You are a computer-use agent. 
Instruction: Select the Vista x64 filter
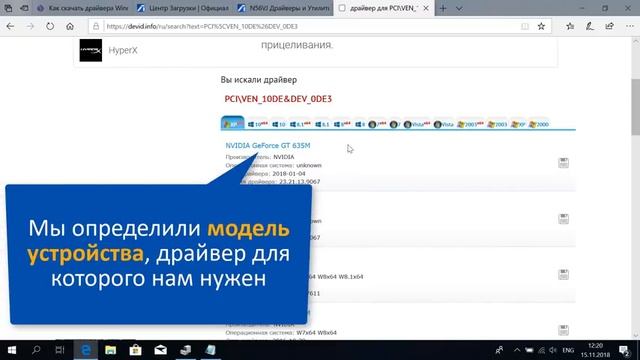pos(417,124)
